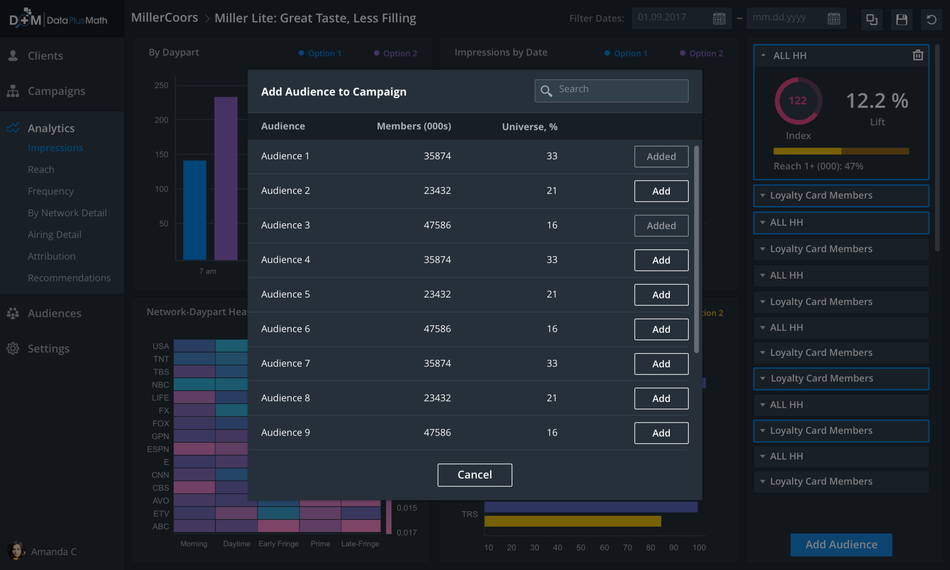Click the reset arrow icon in the header

coord(932,19)
